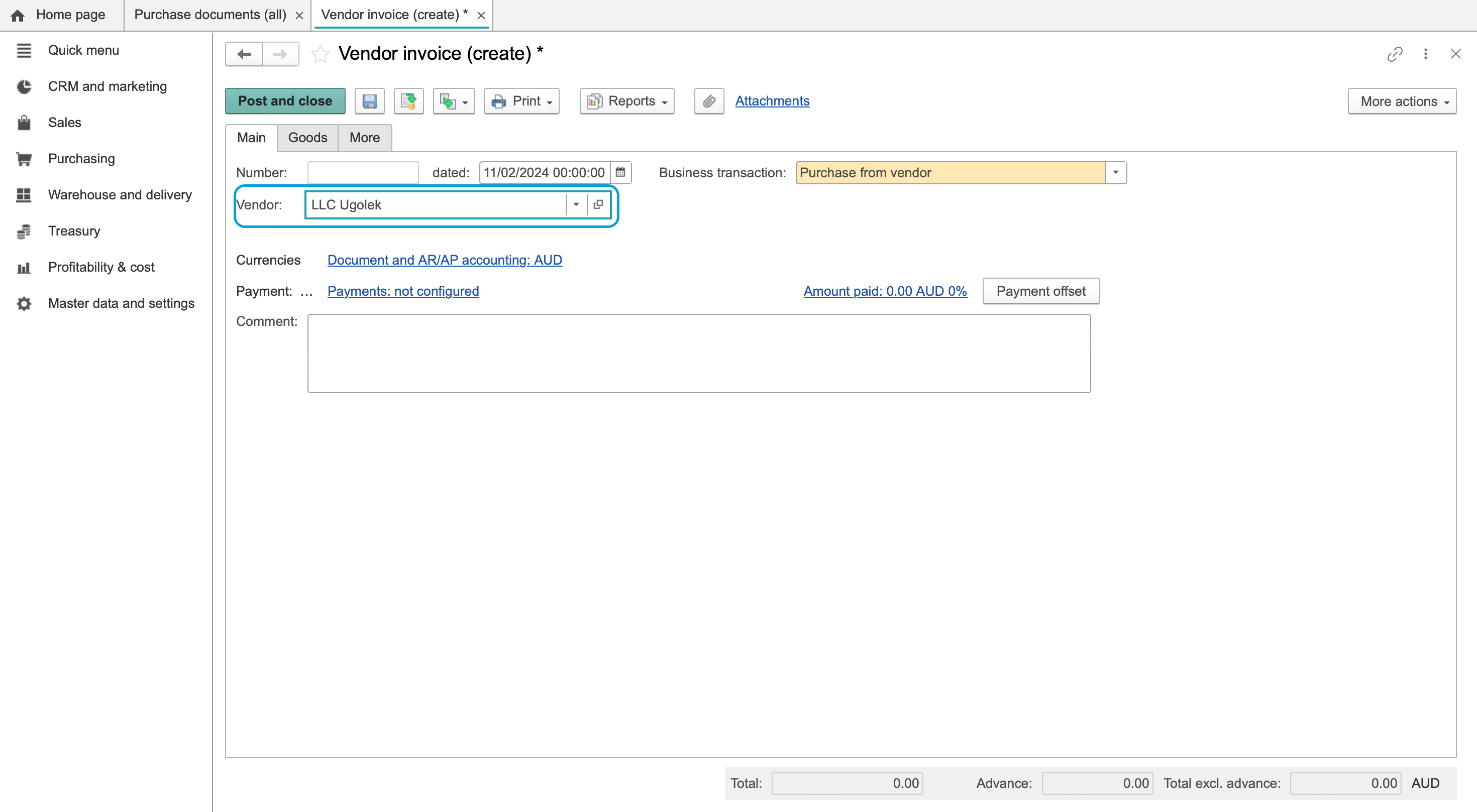Screen dimensions: 1477x812
Task: Click the Payment offset button
Action: pos(1040,291)
